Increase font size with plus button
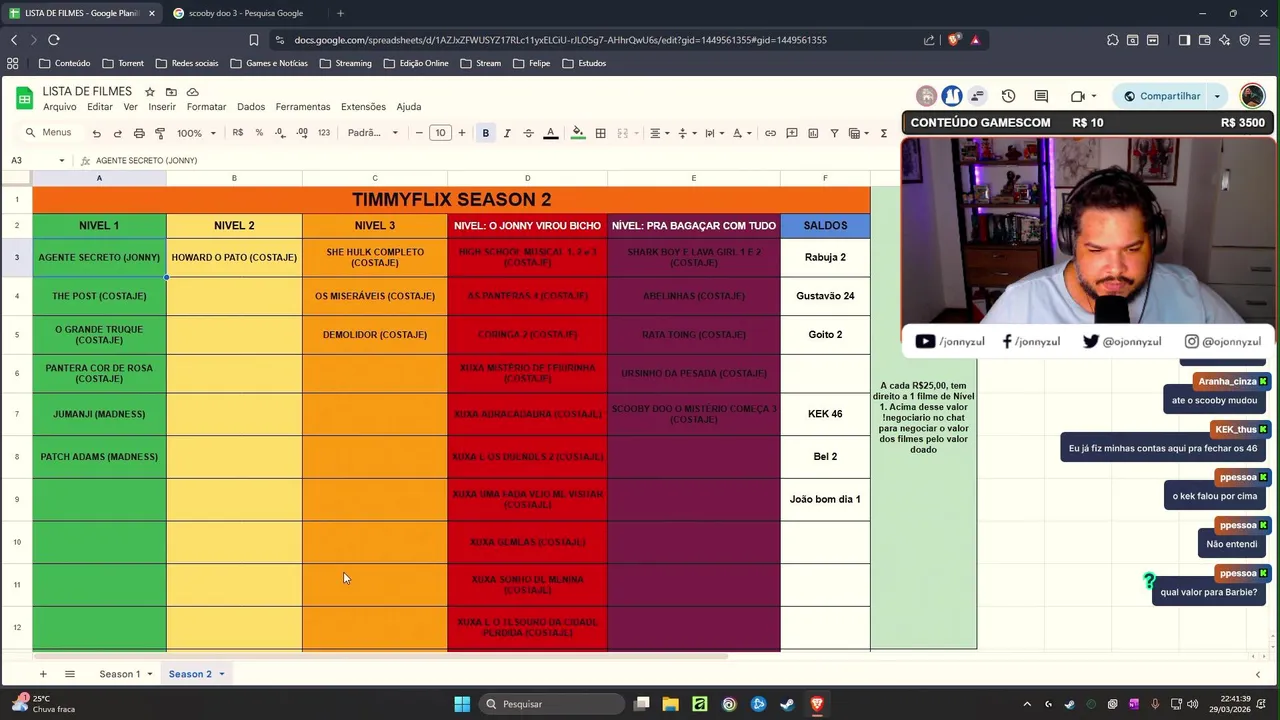1280x720 pixels. [x=461, y=133]
